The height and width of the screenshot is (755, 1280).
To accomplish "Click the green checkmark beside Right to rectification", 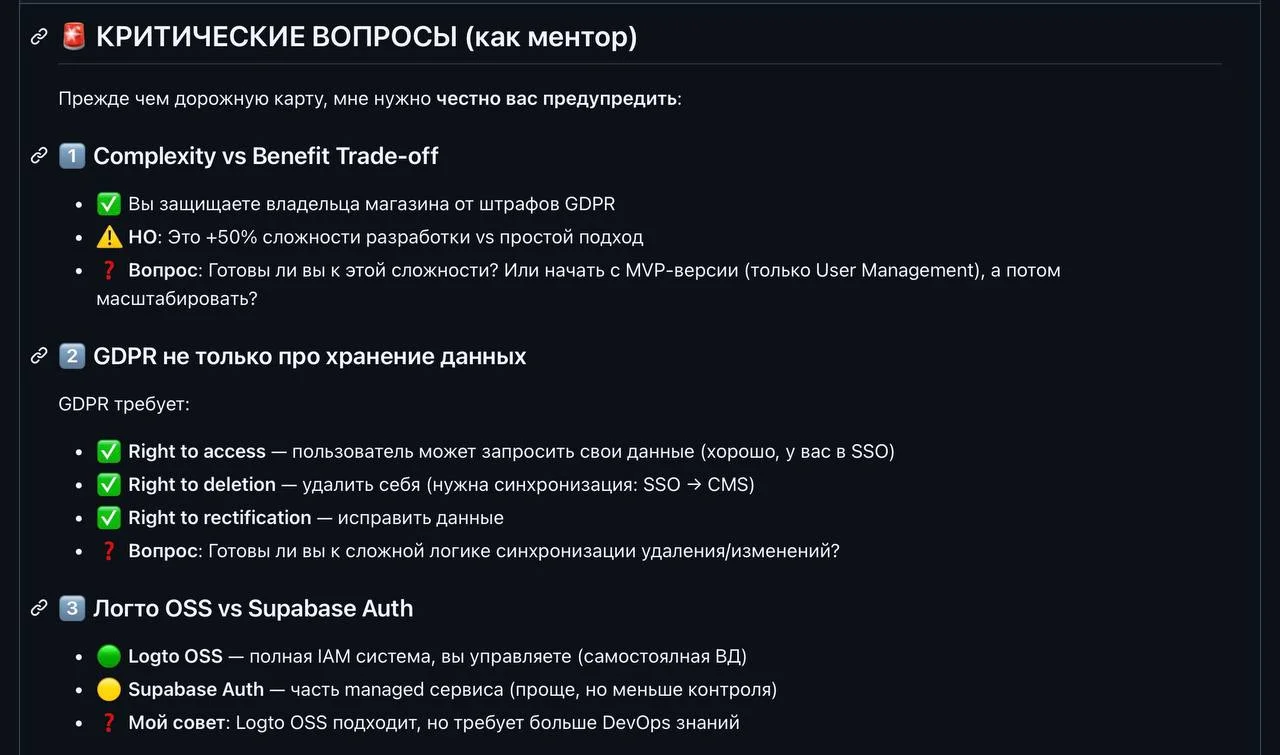I will coord(109,517).
